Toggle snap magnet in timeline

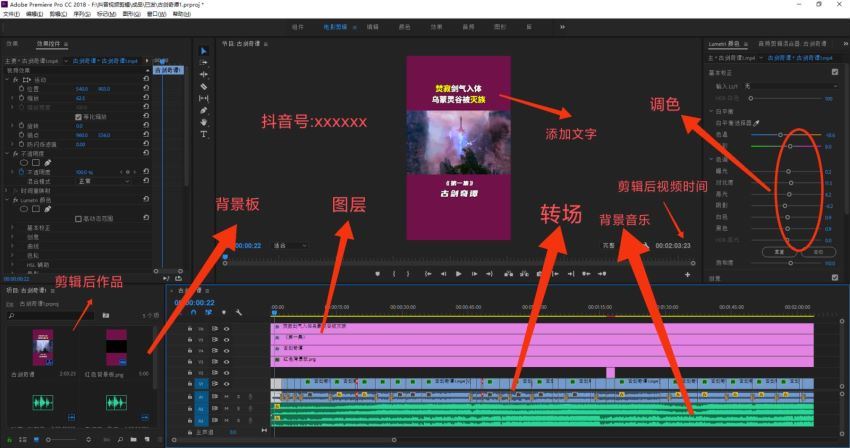pos(193,312)
